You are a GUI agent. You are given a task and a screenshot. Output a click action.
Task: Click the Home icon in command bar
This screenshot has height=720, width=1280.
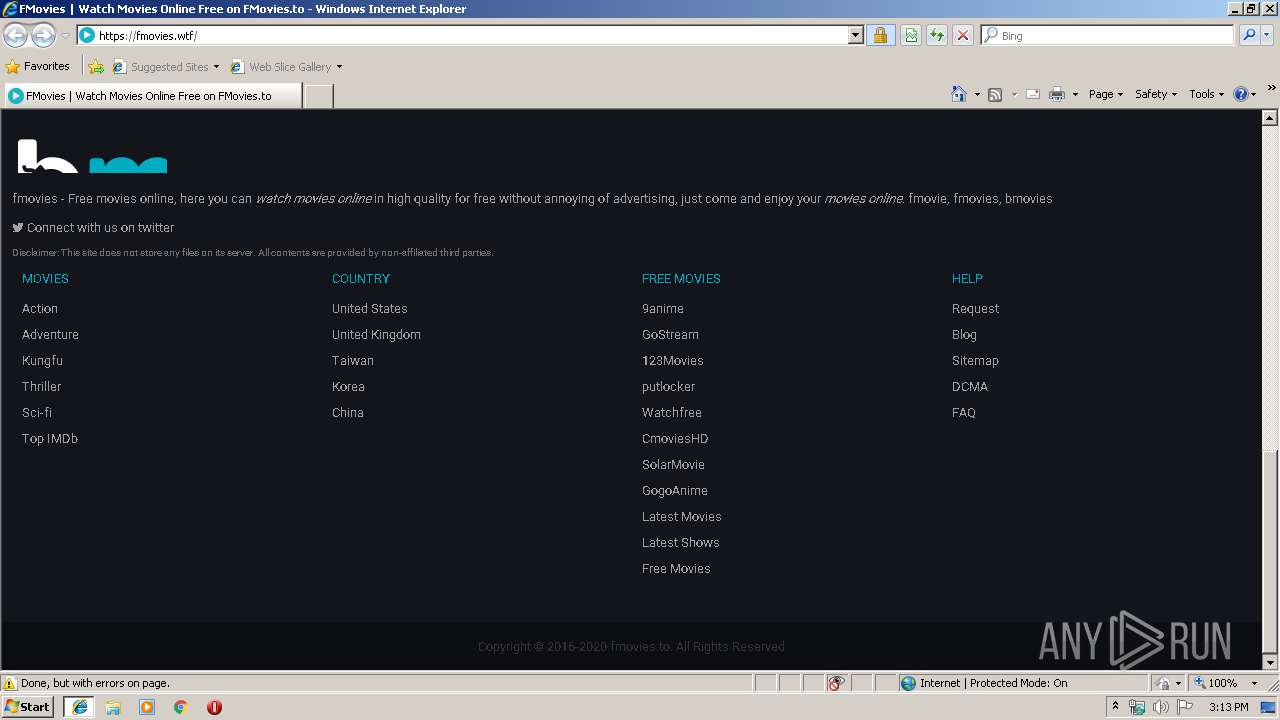959,94
